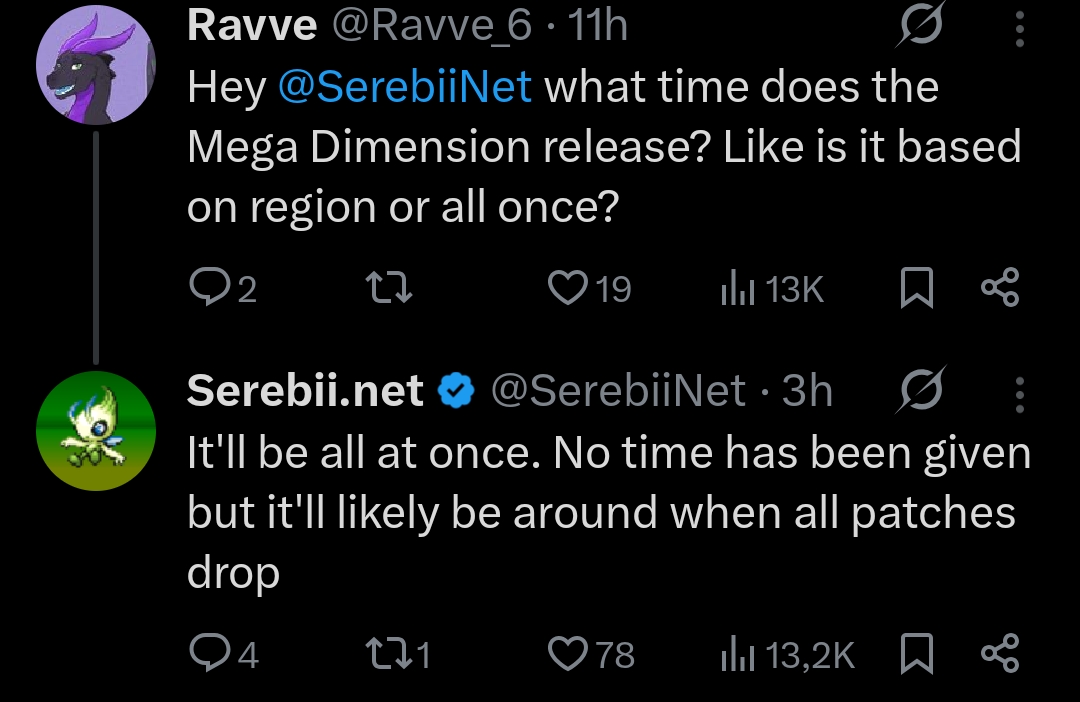Open Ravve's purple dragon profile picture
The image size is (1080, 702).
(x=96, y=70)
